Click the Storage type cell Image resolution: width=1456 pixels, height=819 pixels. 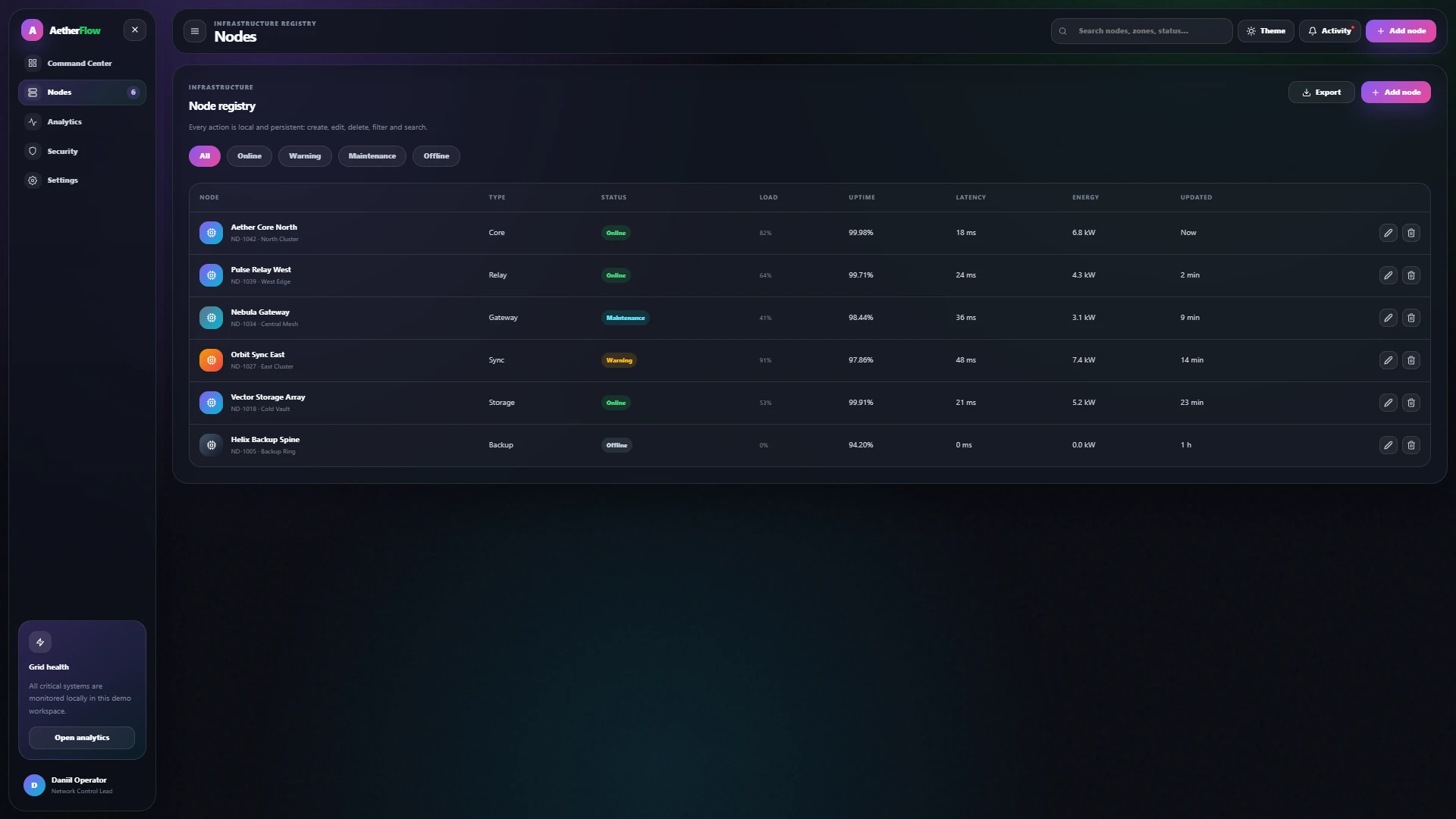(501, 403)
